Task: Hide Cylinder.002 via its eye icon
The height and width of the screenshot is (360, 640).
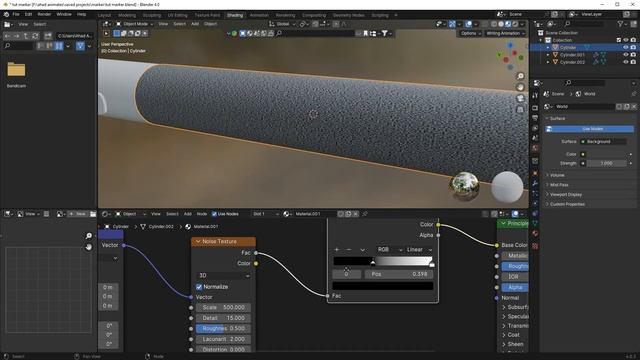Action: tap(626, 62)
